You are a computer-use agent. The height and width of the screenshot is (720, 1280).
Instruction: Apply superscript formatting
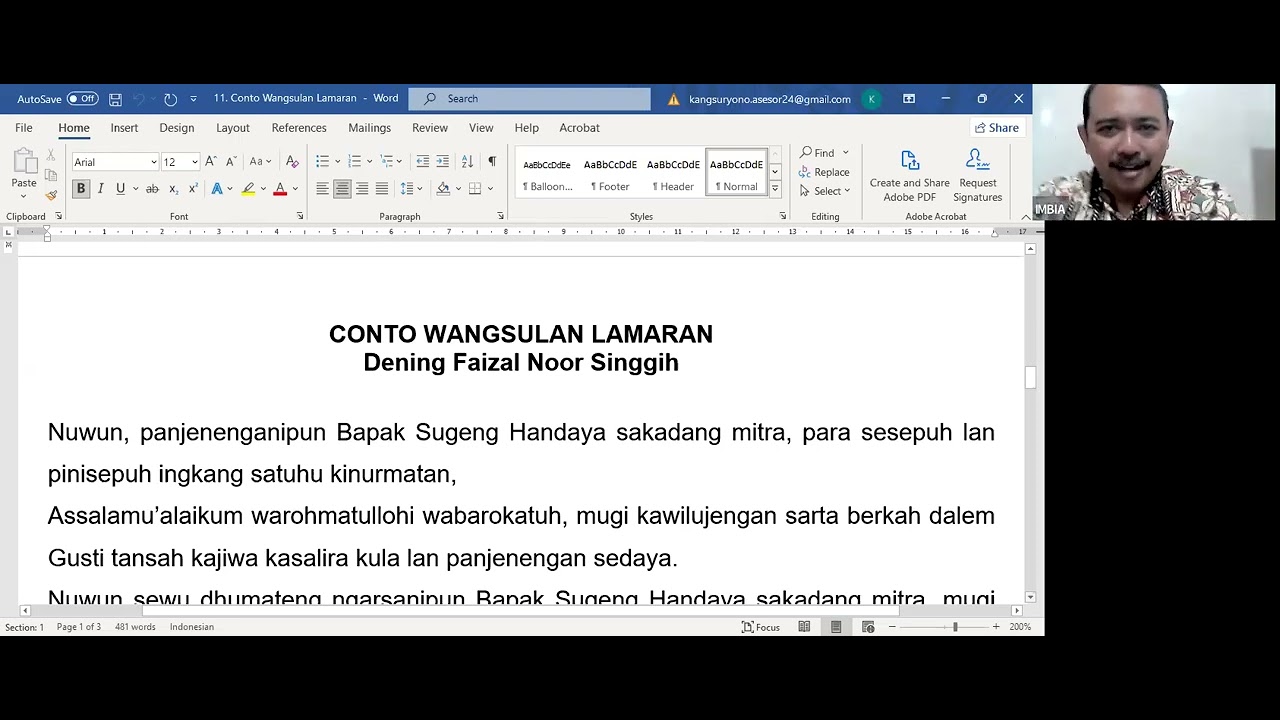point(193,189)
